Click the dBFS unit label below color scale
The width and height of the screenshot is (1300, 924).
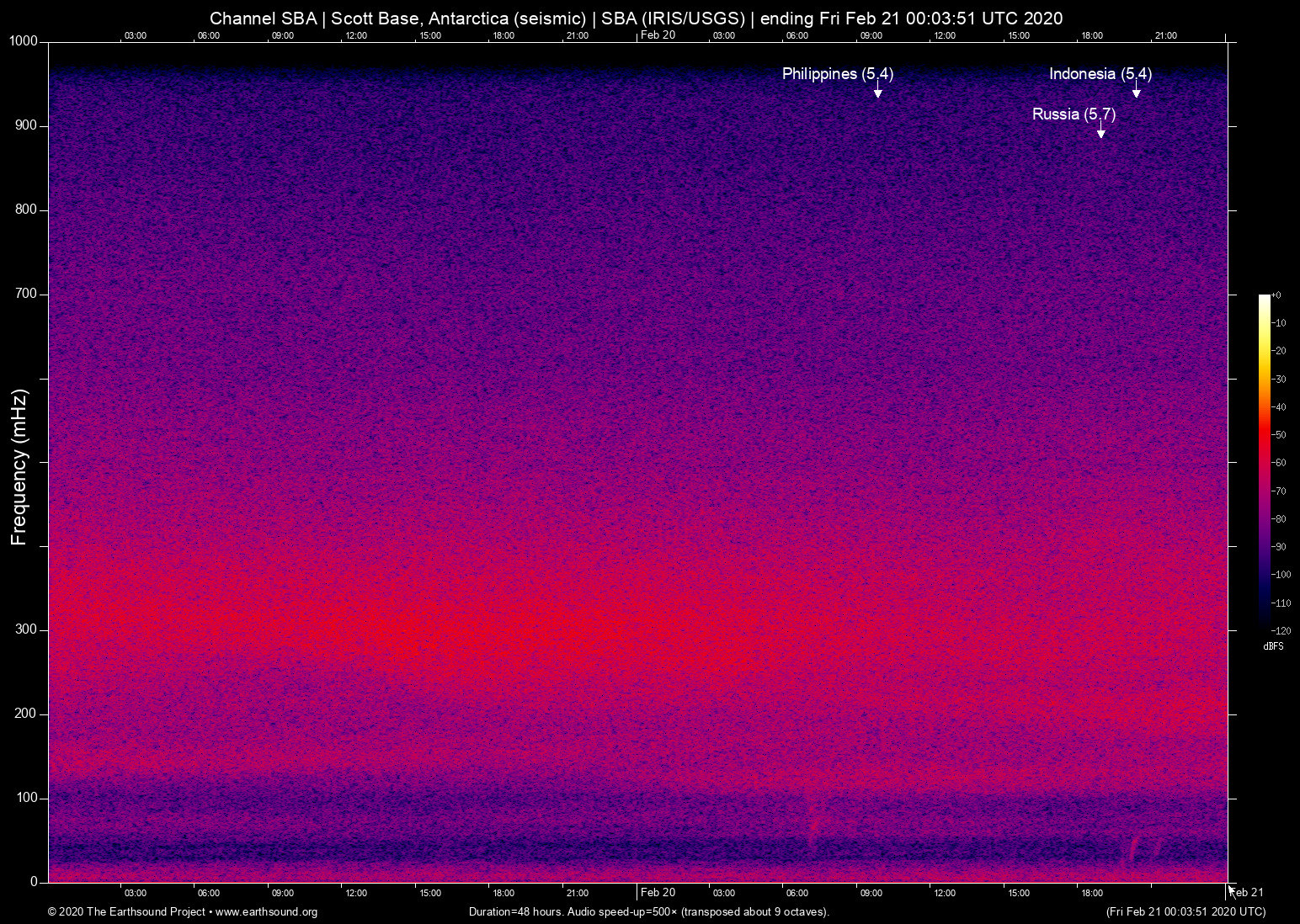tap(1273, 646)
